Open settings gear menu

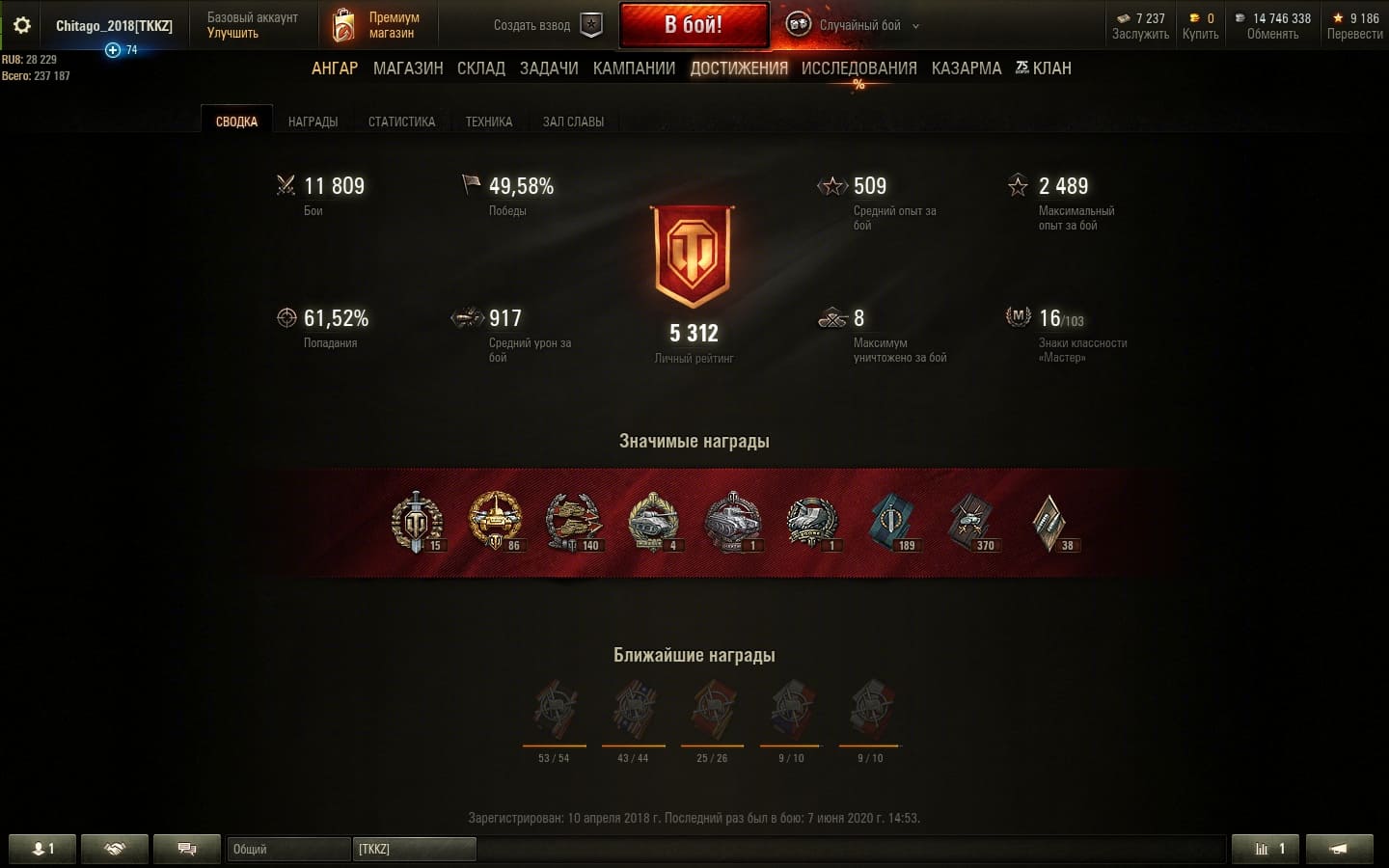[x=21, y=25]
